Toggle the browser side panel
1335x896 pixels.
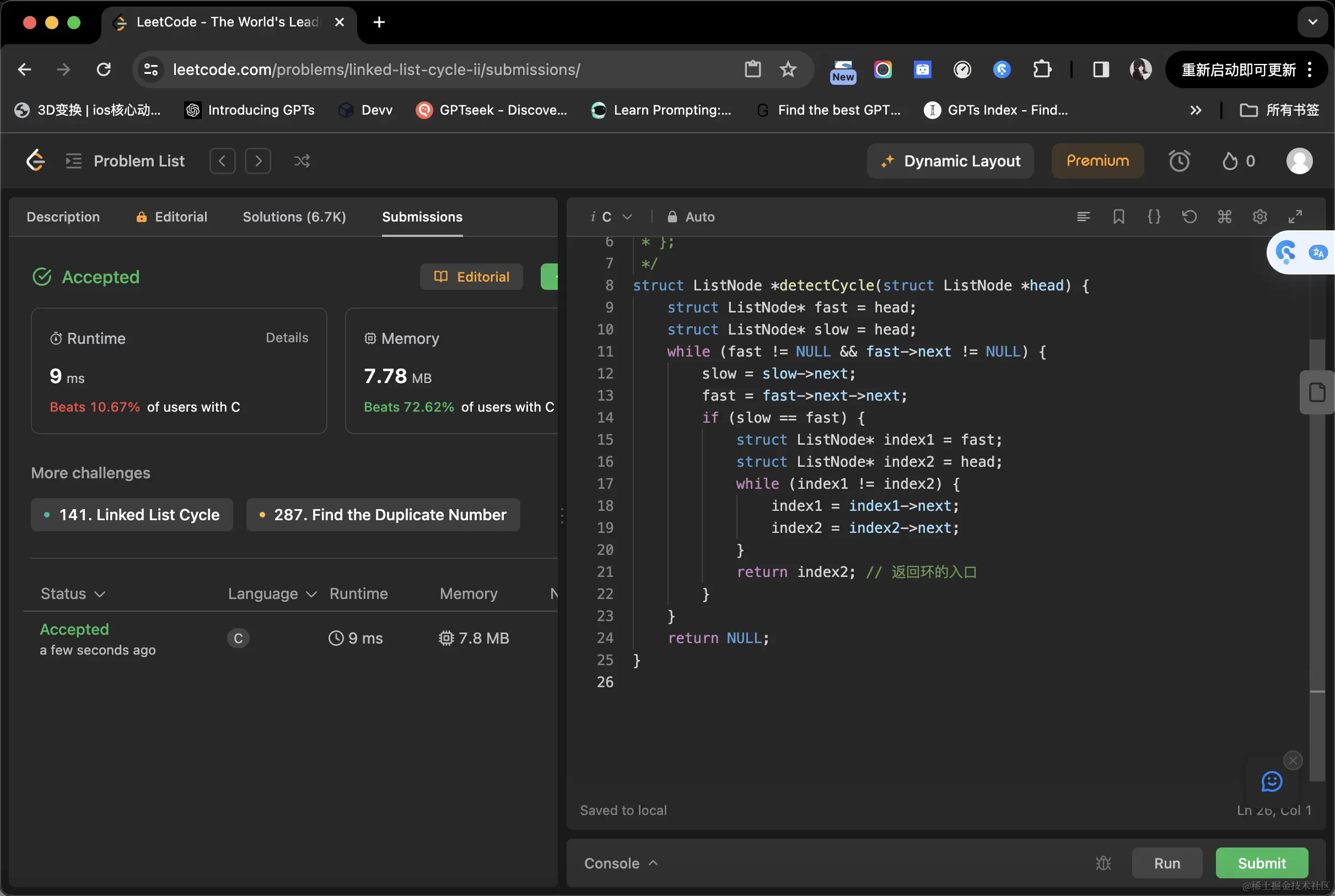[1101, 70]
